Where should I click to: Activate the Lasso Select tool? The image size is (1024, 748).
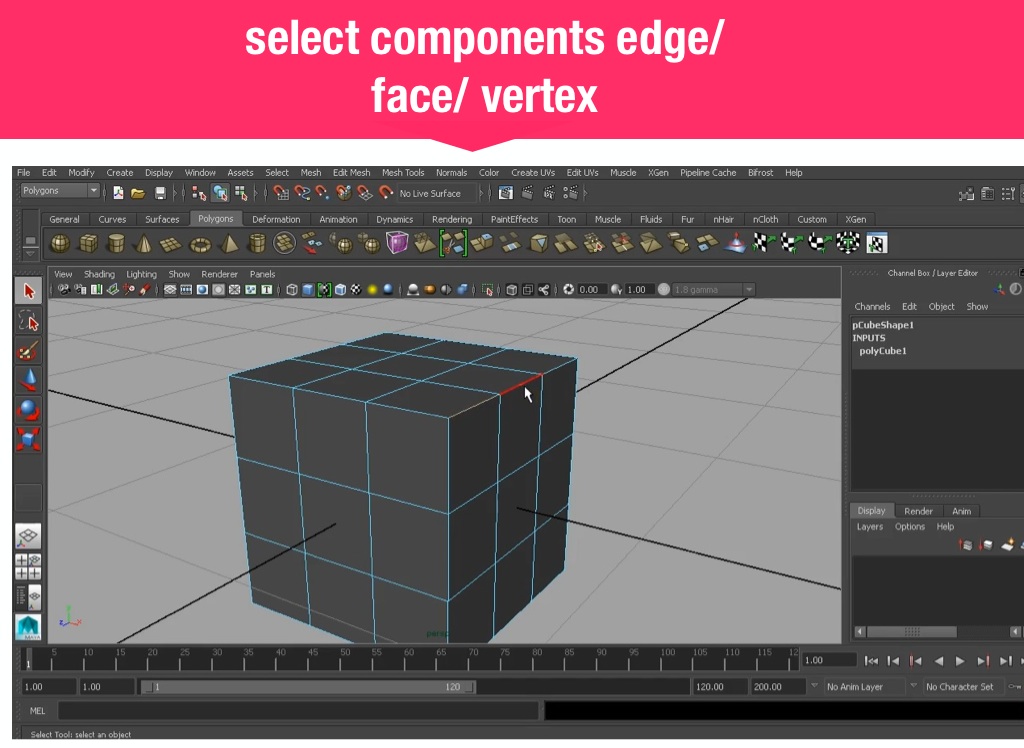coord(28,321)
